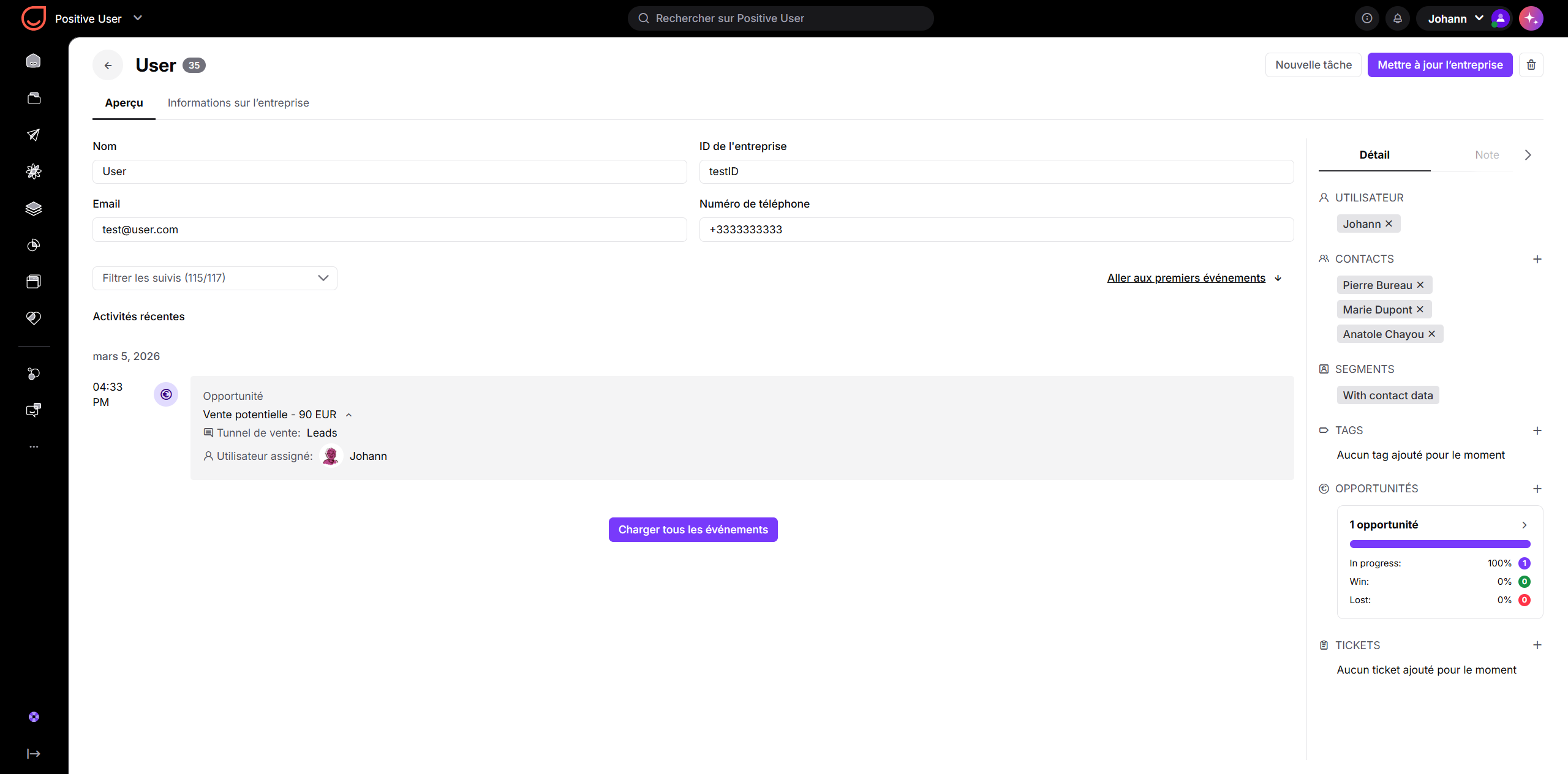
Task: Open the notifications bell
Action: click(x=1397, y=18)
